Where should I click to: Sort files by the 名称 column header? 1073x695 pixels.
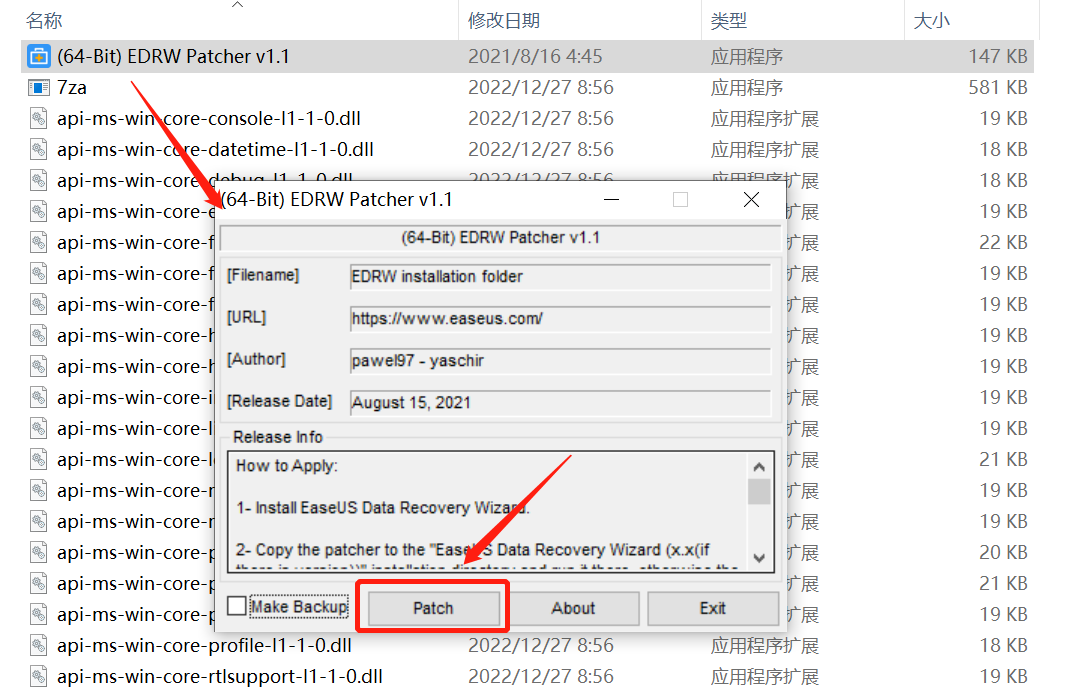click(44, 21)
